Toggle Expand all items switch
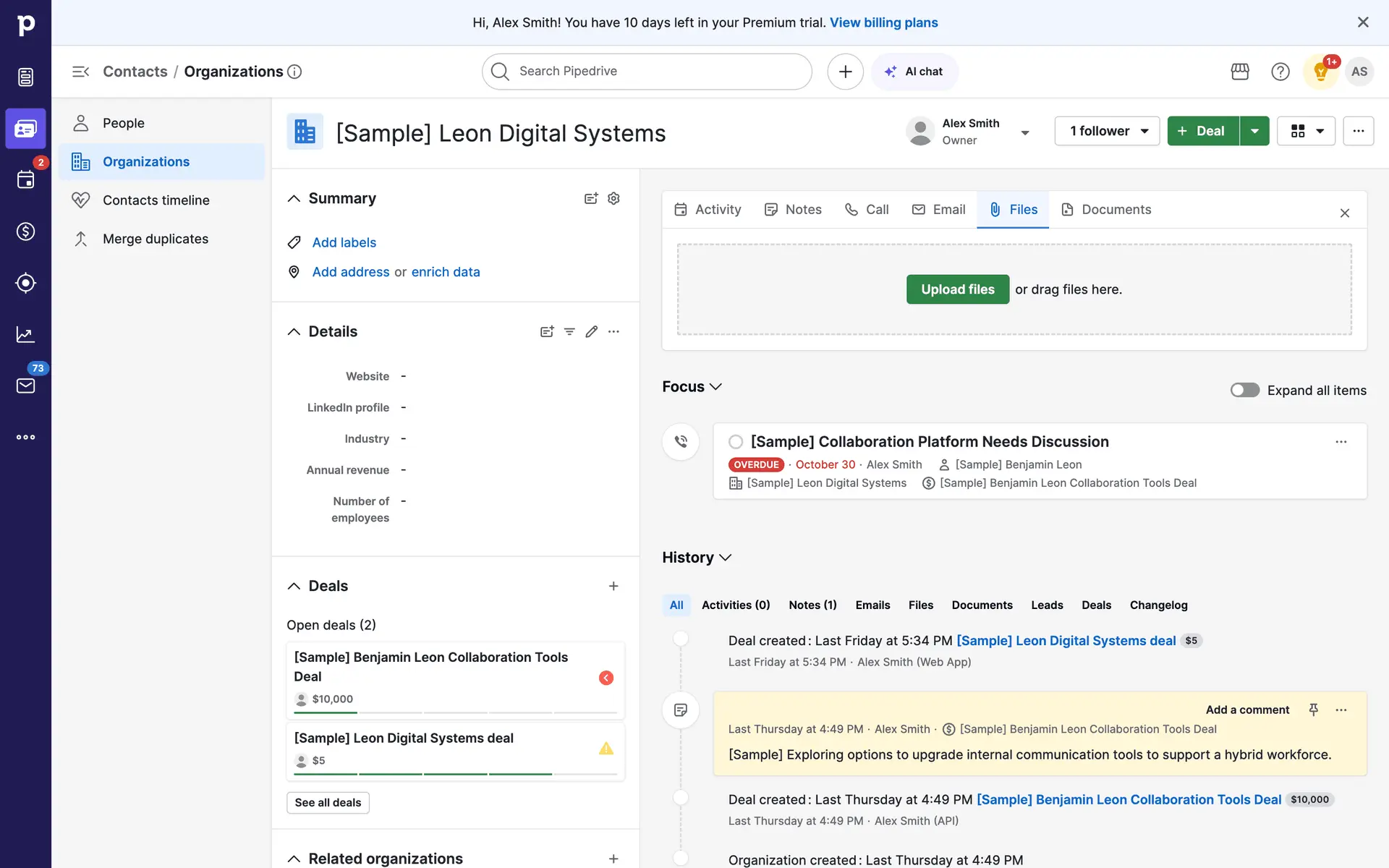 click(x=1244, y=390)
